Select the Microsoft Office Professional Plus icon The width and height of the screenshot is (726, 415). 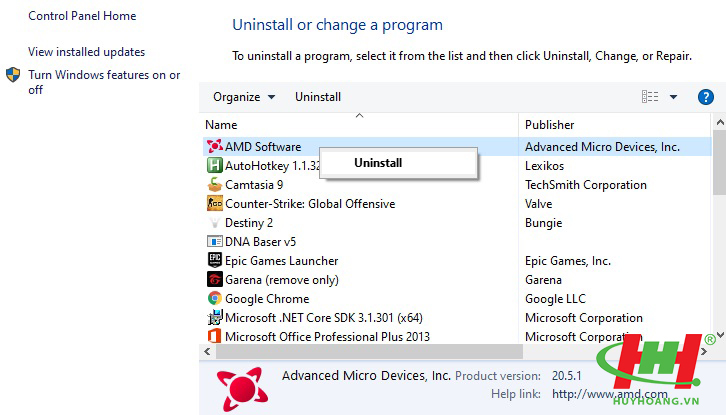click(x=214, y=336)
